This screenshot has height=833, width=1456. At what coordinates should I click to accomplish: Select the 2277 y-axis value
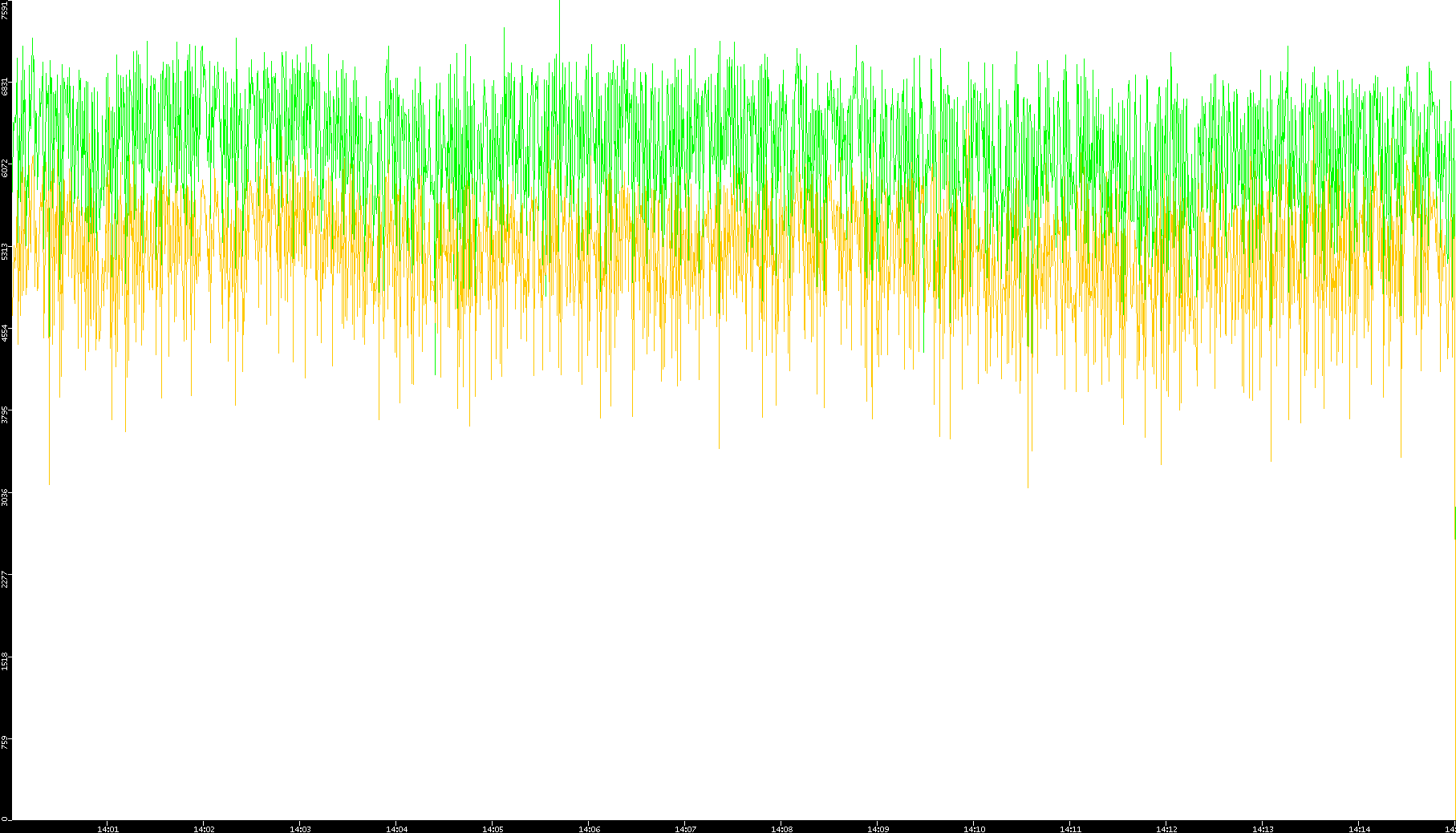pyautogui.click(x=6, y=578)
